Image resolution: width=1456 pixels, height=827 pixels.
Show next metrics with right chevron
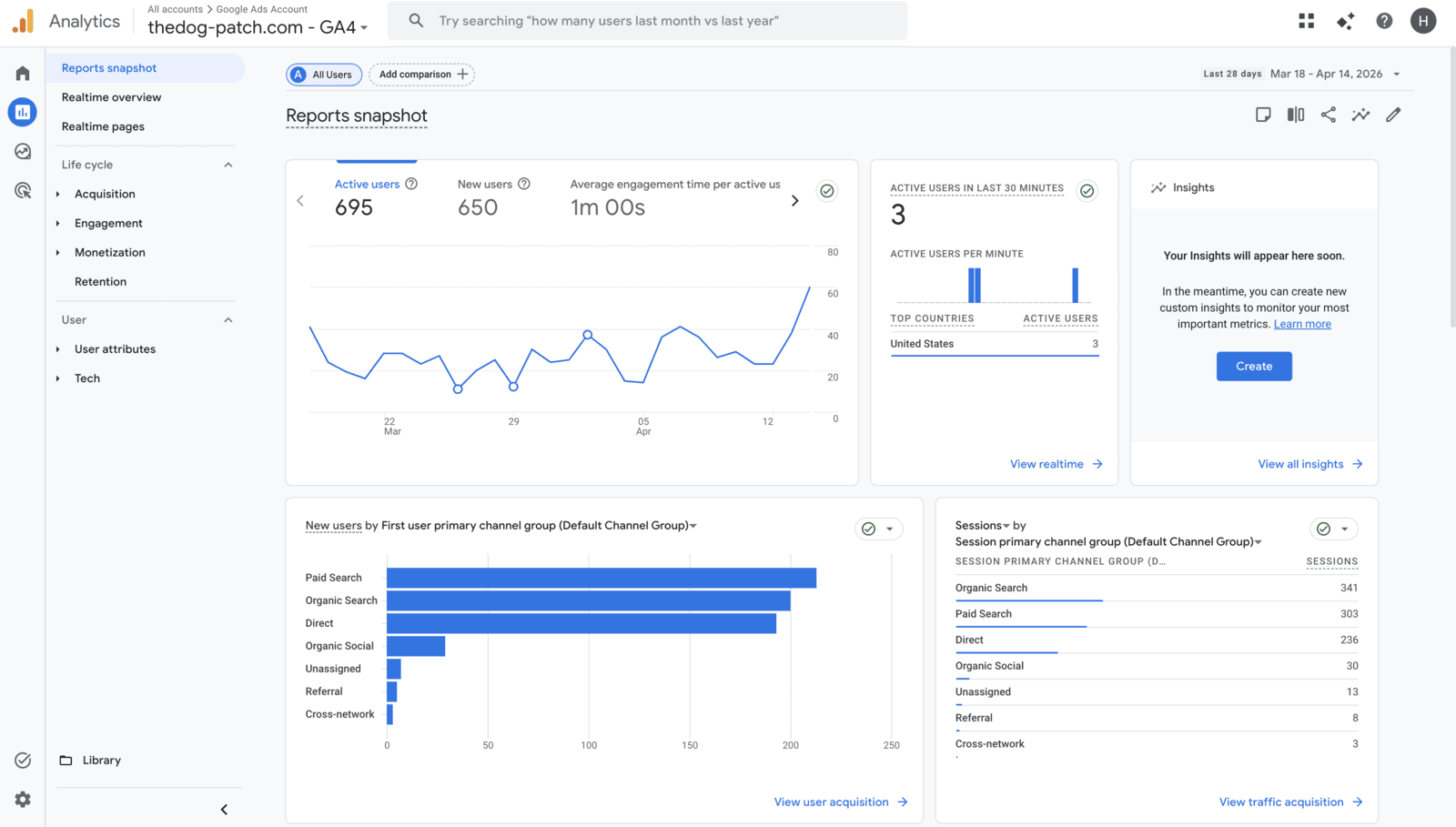pos(794,200)
